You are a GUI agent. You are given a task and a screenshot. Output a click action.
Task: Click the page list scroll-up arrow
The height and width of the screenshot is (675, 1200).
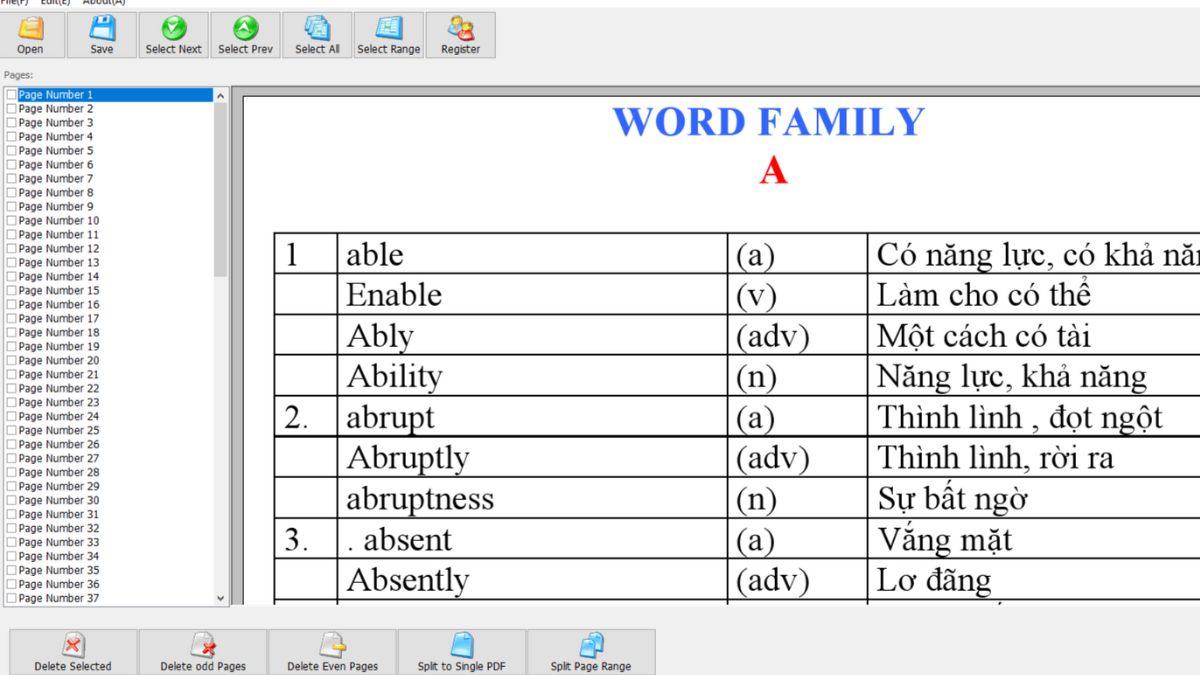[221, 95]
